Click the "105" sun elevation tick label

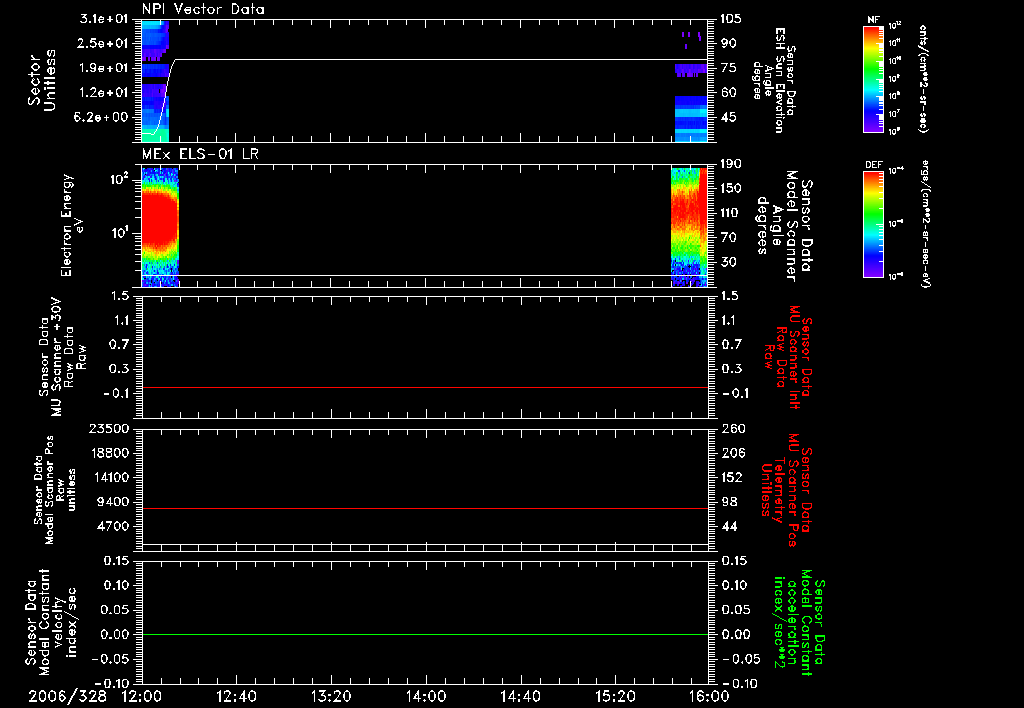[731, 19]
